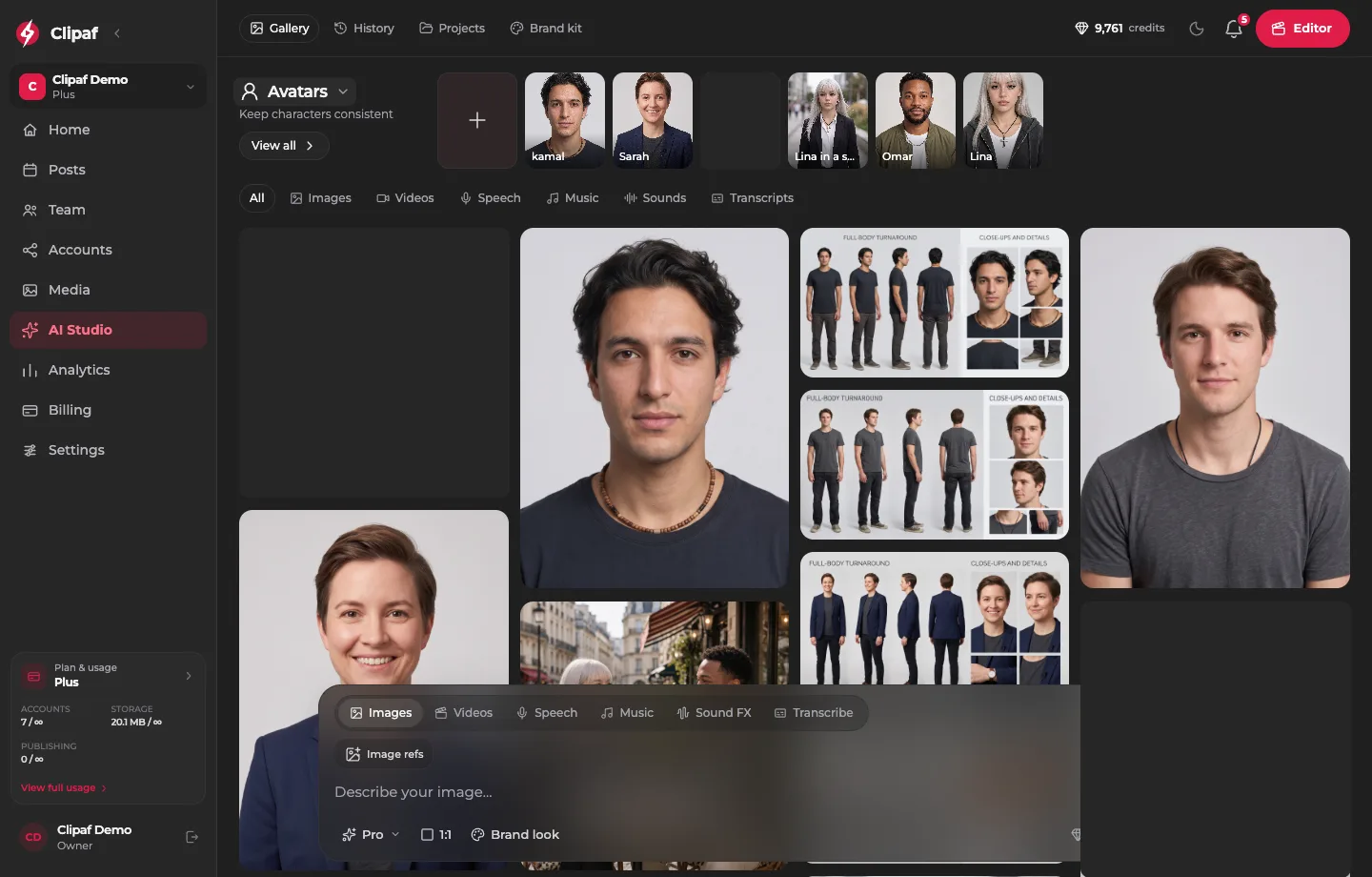Filter gallery by Videos
Viewport: 1372px width, 877px height.
pyautogui.click(x=405, y=198)
